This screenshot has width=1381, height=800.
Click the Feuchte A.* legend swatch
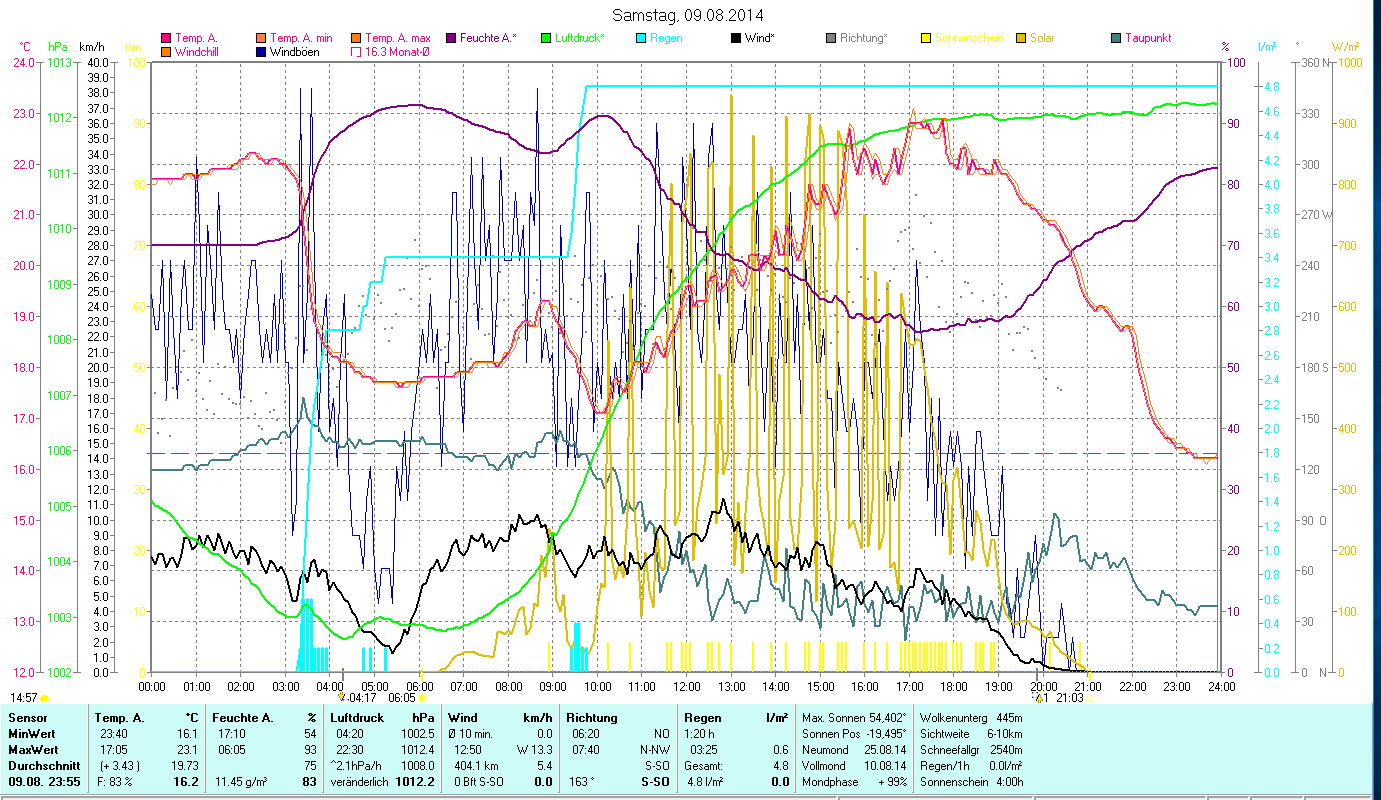click(x=450, y=38)
